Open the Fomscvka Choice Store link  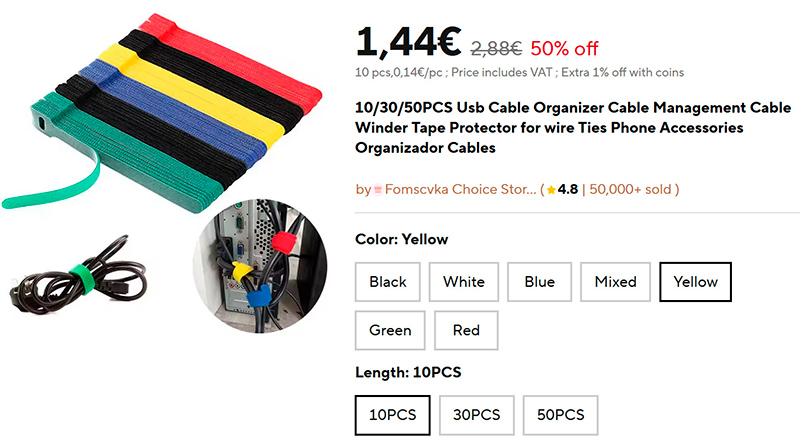pyautogui.click(x=460, y=189)
